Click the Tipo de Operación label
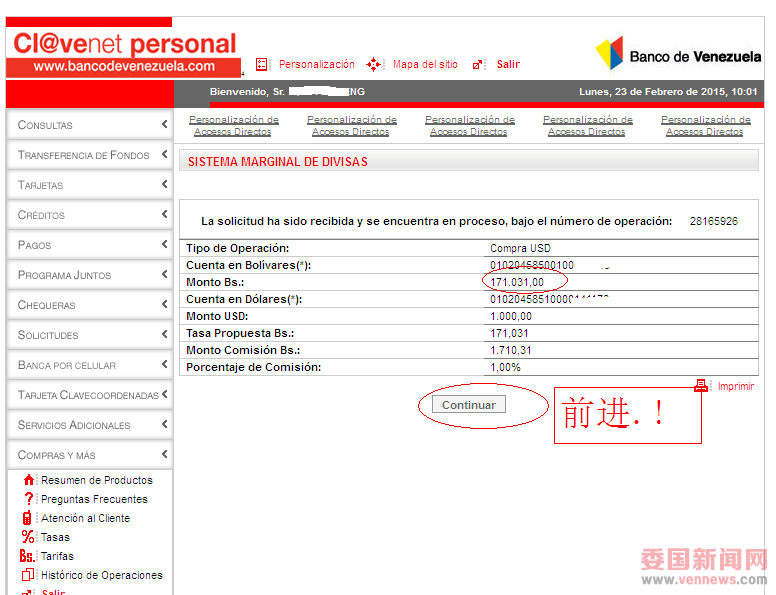This screenshot has width=776, height=595. (238, 248)
